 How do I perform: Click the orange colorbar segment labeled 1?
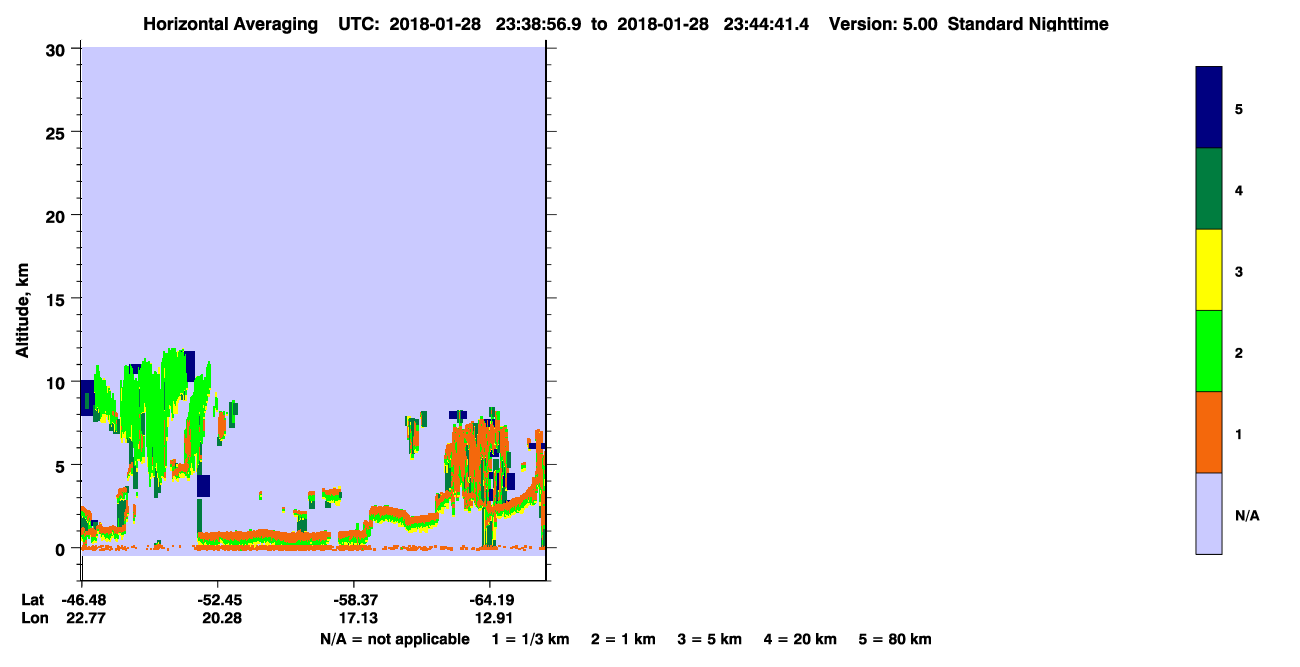click(x=1209, y=432)
